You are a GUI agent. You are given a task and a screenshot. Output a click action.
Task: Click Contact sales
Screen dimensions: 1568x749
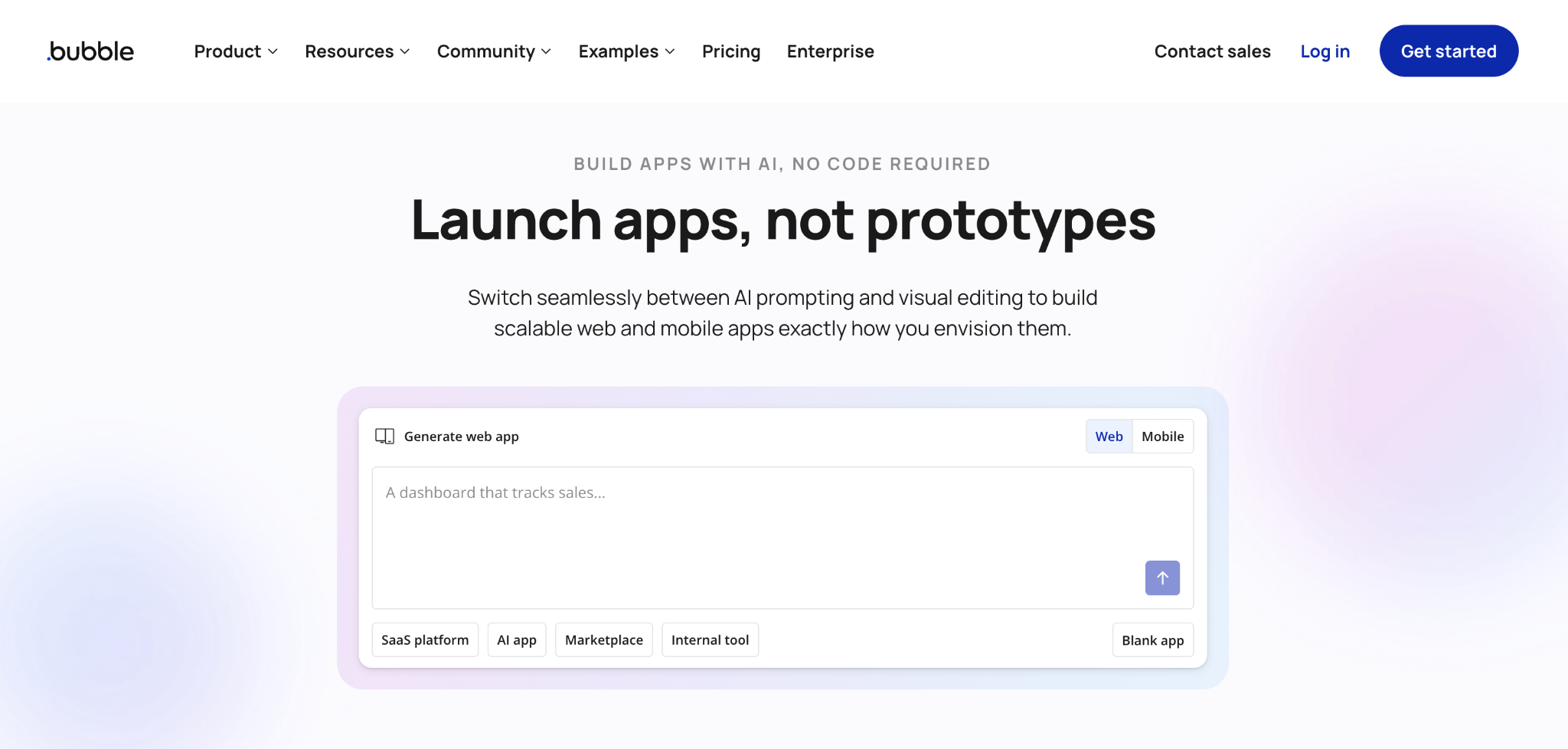click(x=1212, y=51)
